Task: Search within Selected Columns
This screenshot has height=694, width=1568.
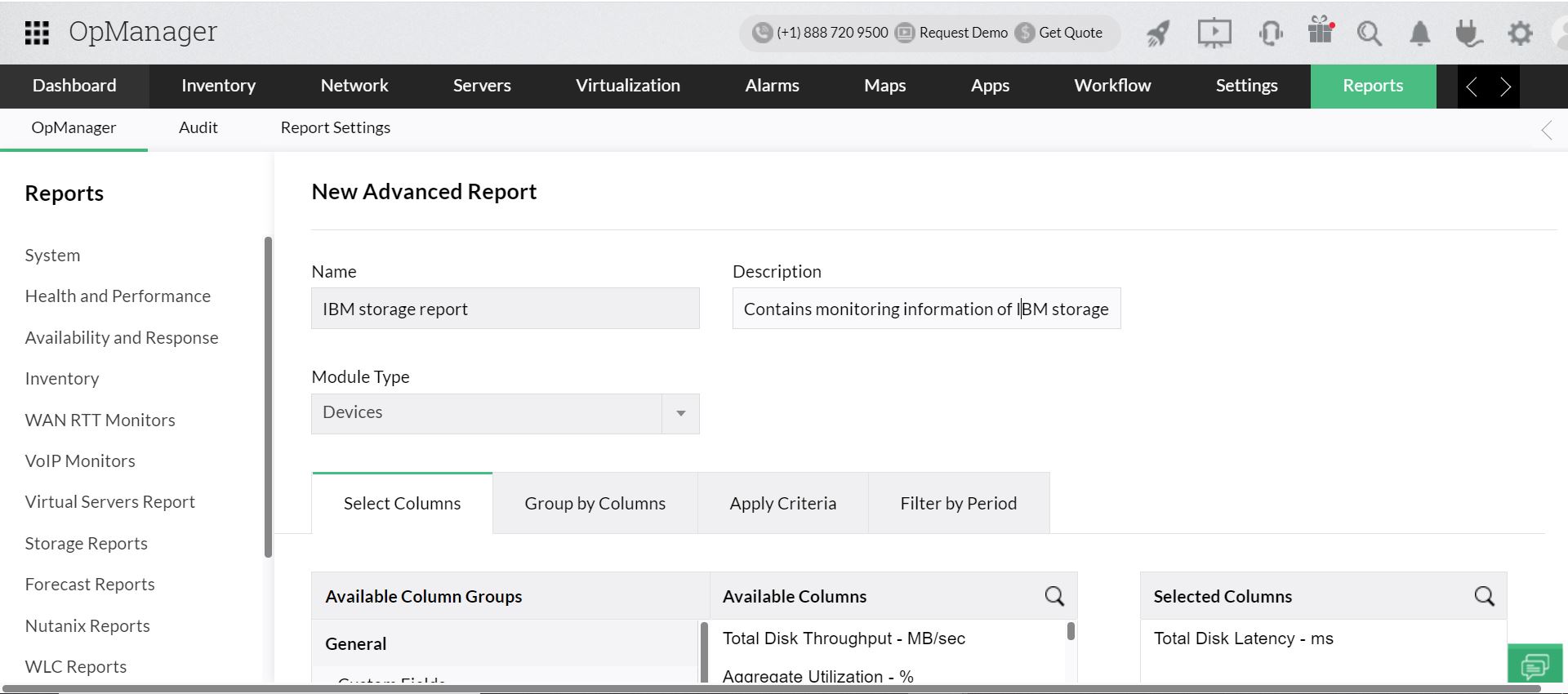Action: [x=1484, y=596]
